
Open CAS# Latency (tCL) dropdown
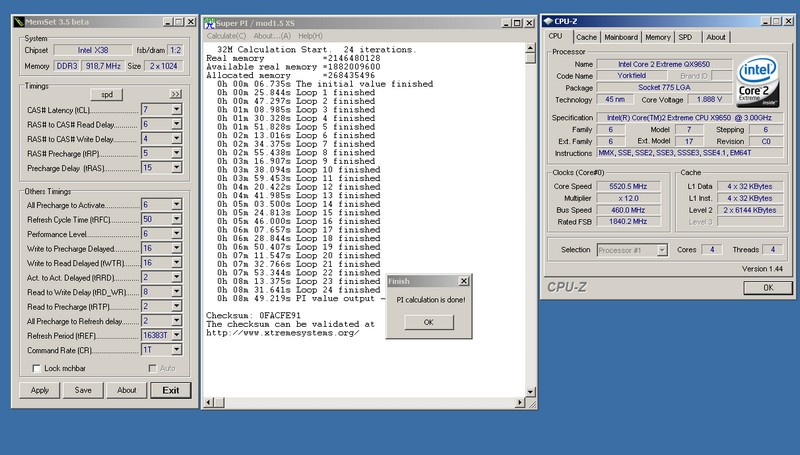(177, 109)
